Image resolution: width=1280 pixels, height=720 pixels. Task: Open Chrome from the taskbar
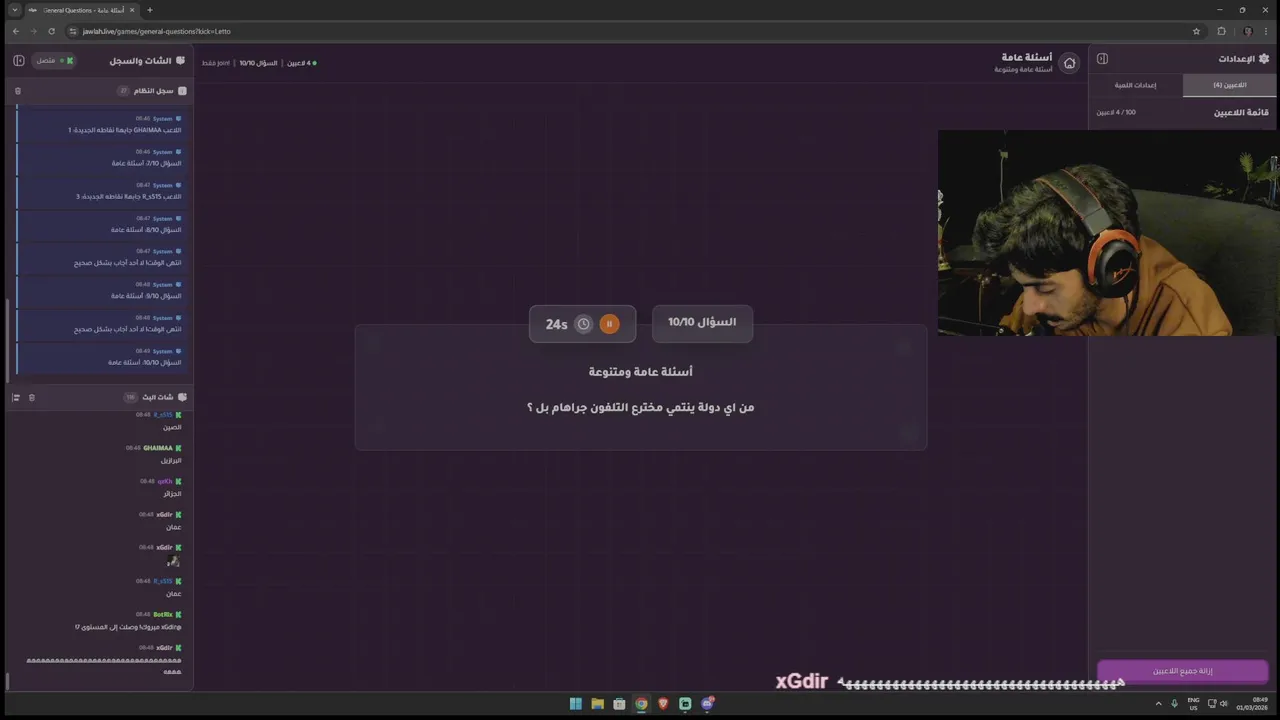(x=641, y=704)
